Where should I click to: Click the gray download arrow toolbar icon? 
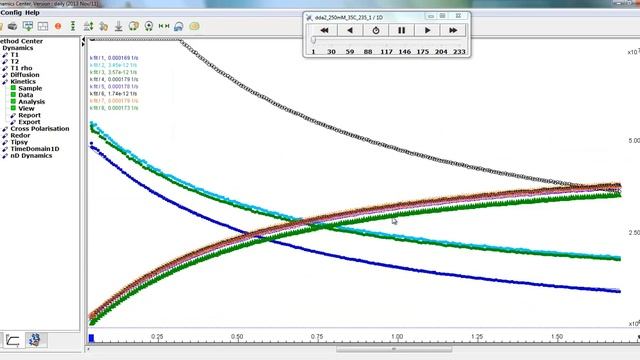pos(118,27)
